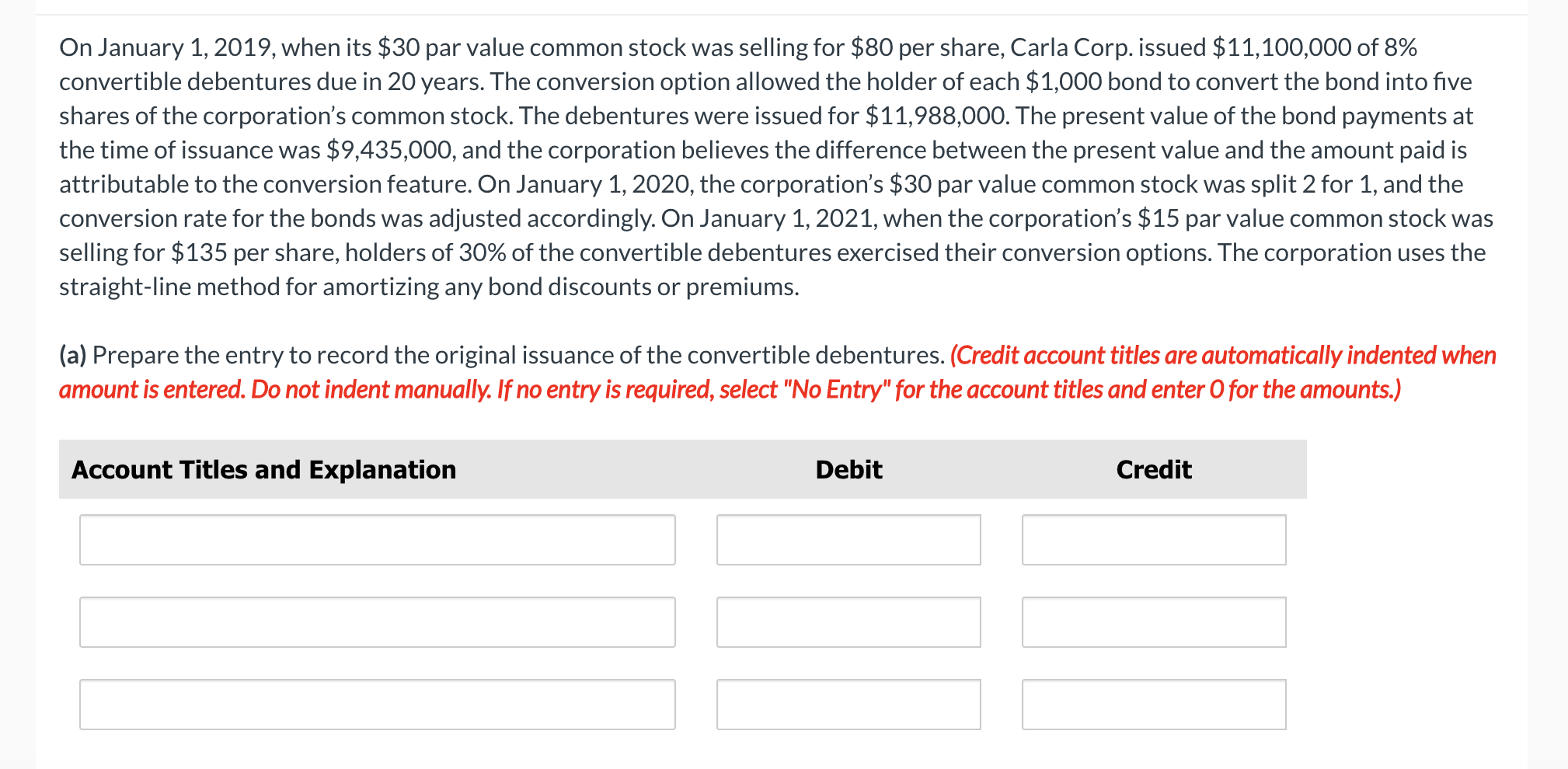Focus the first row Debit amount box
Screen dimensions: 1568x769
point(848,540)
